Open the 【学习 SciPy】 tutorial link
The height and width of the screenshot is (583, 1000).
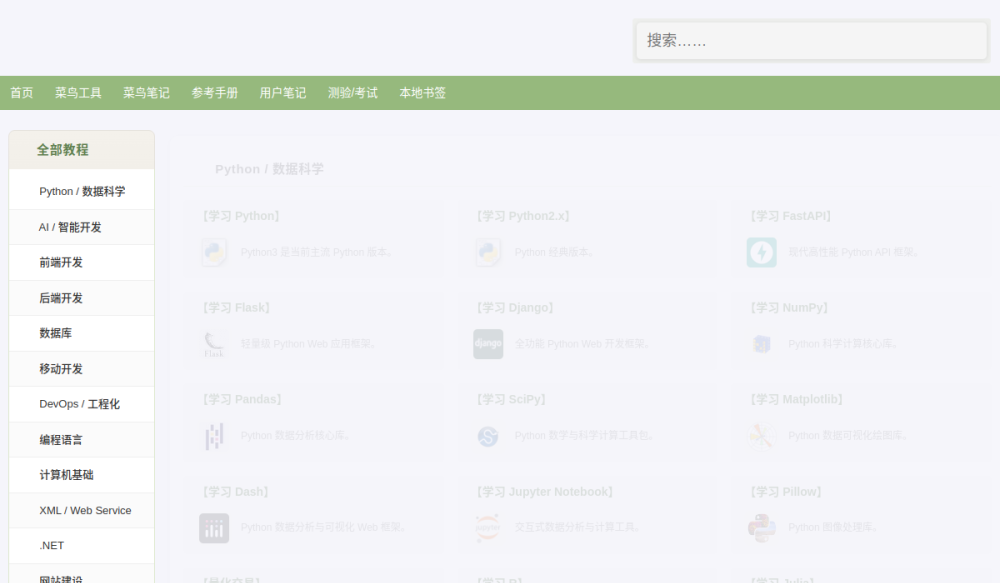[x=511, y=400]
